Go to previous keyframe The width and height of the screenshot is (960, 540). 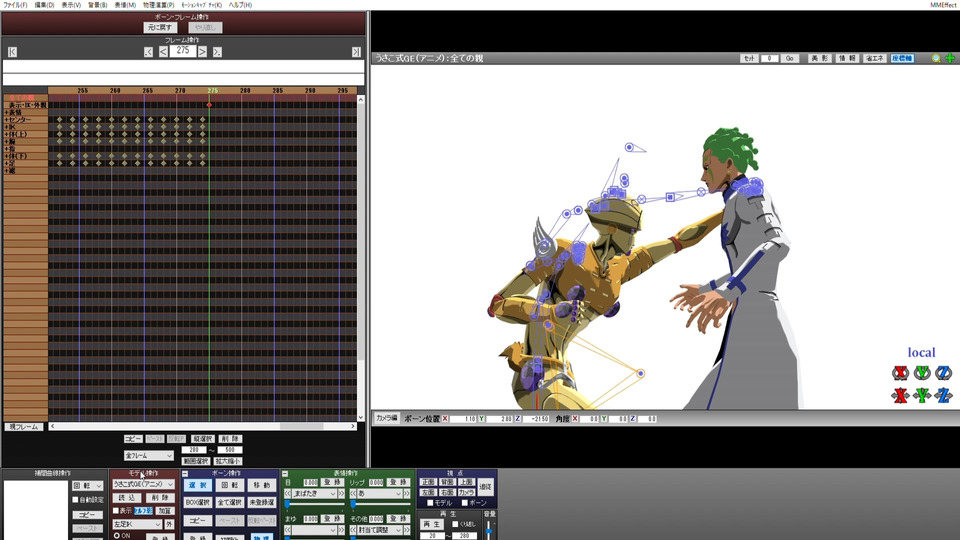click(148, 52)
